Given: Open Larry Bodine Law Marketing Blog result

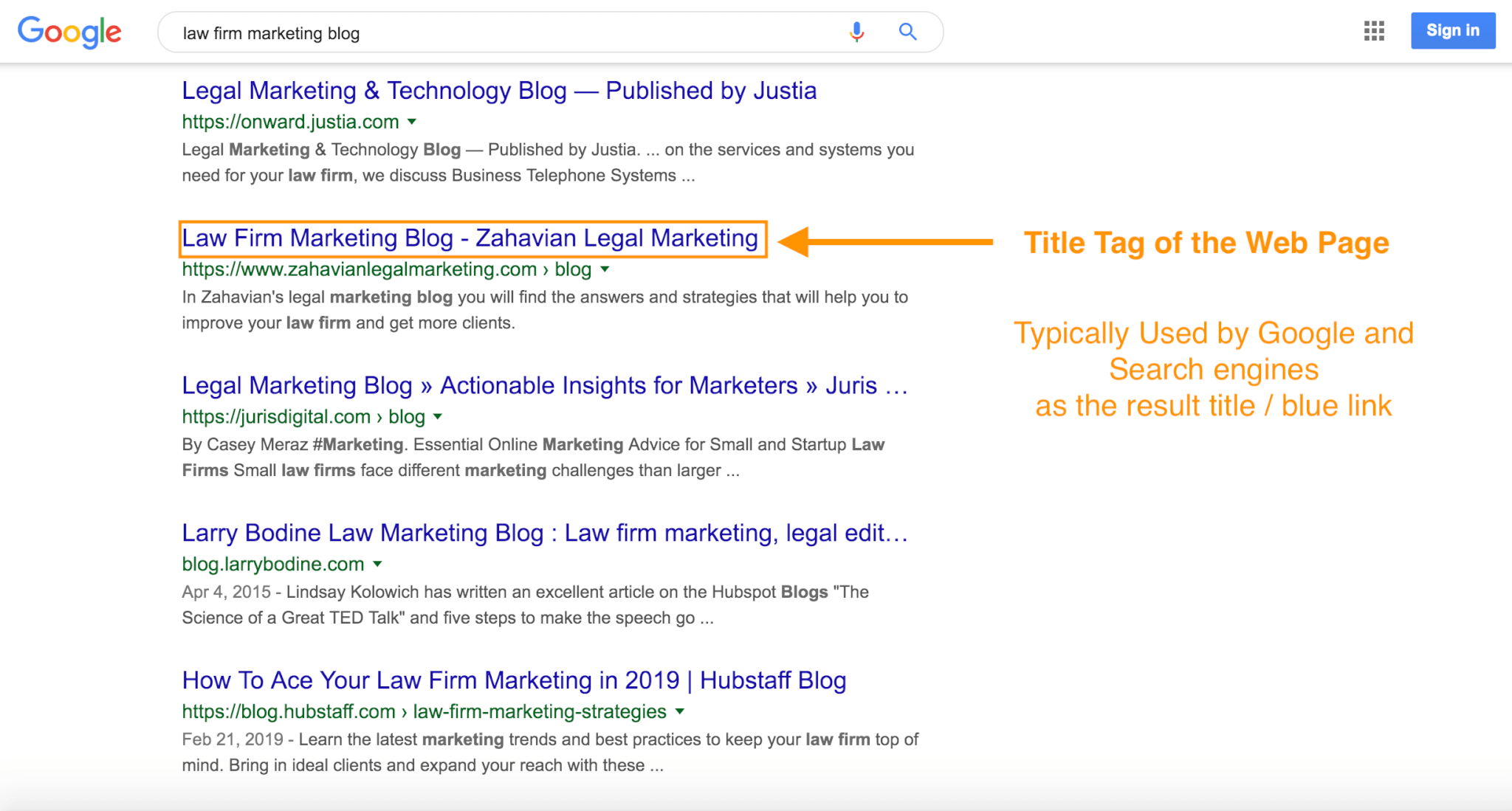Looking at the screenshot, I should coord(545,534).
